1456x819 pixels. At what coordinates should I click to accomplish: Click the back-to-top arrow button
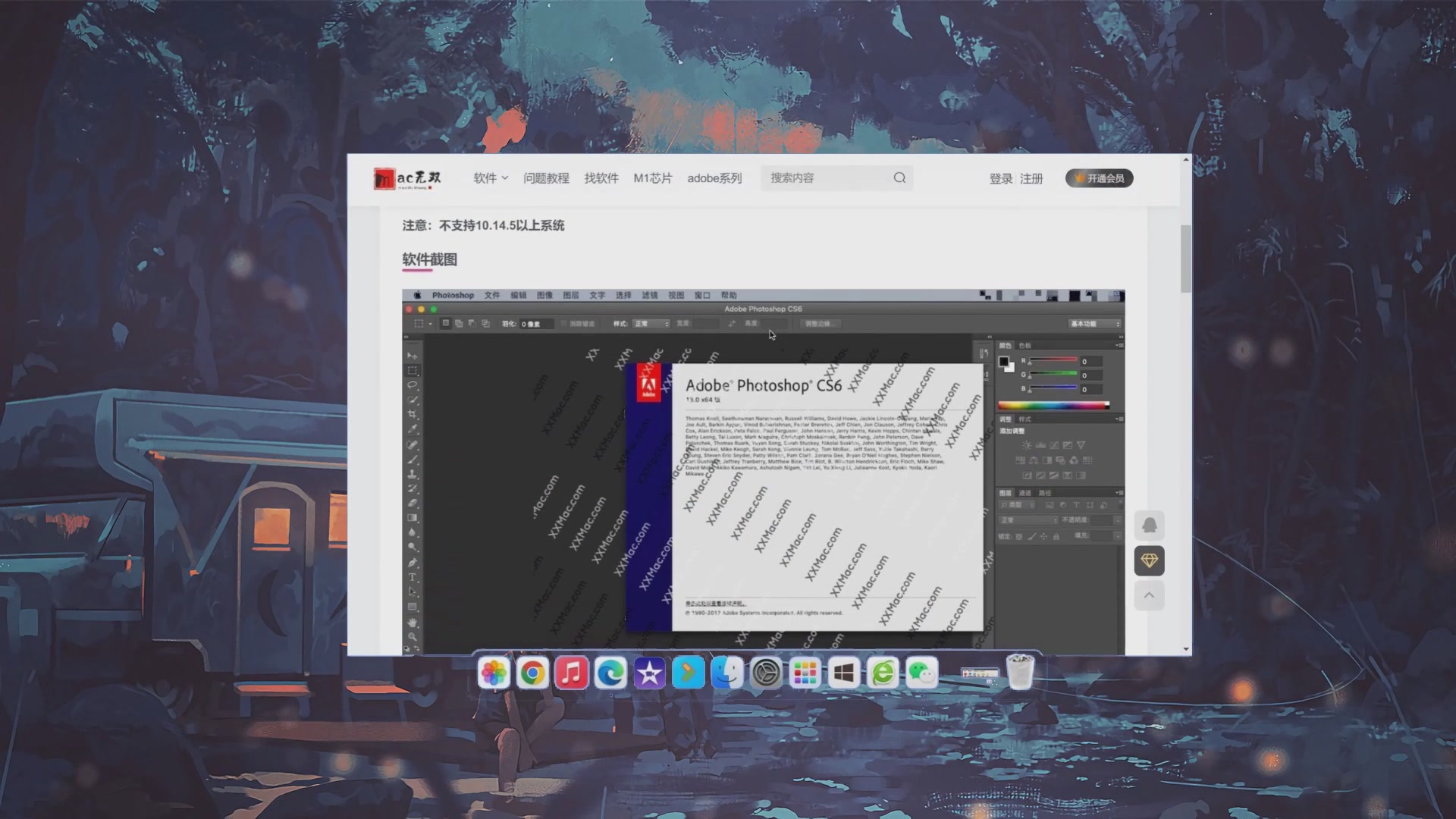coord(1150,595)
